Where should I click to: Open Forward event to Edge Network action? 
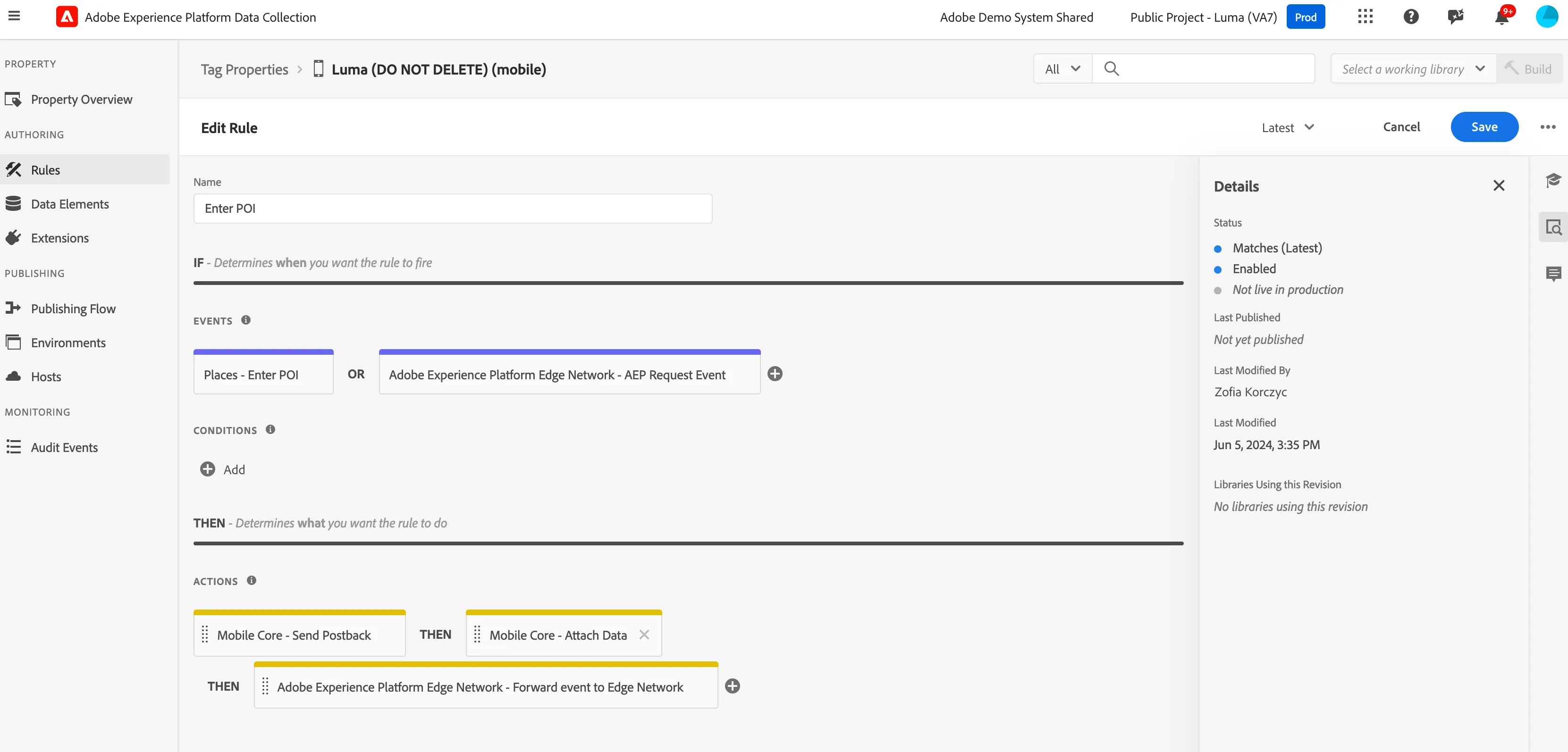click(x=486, y=685)
